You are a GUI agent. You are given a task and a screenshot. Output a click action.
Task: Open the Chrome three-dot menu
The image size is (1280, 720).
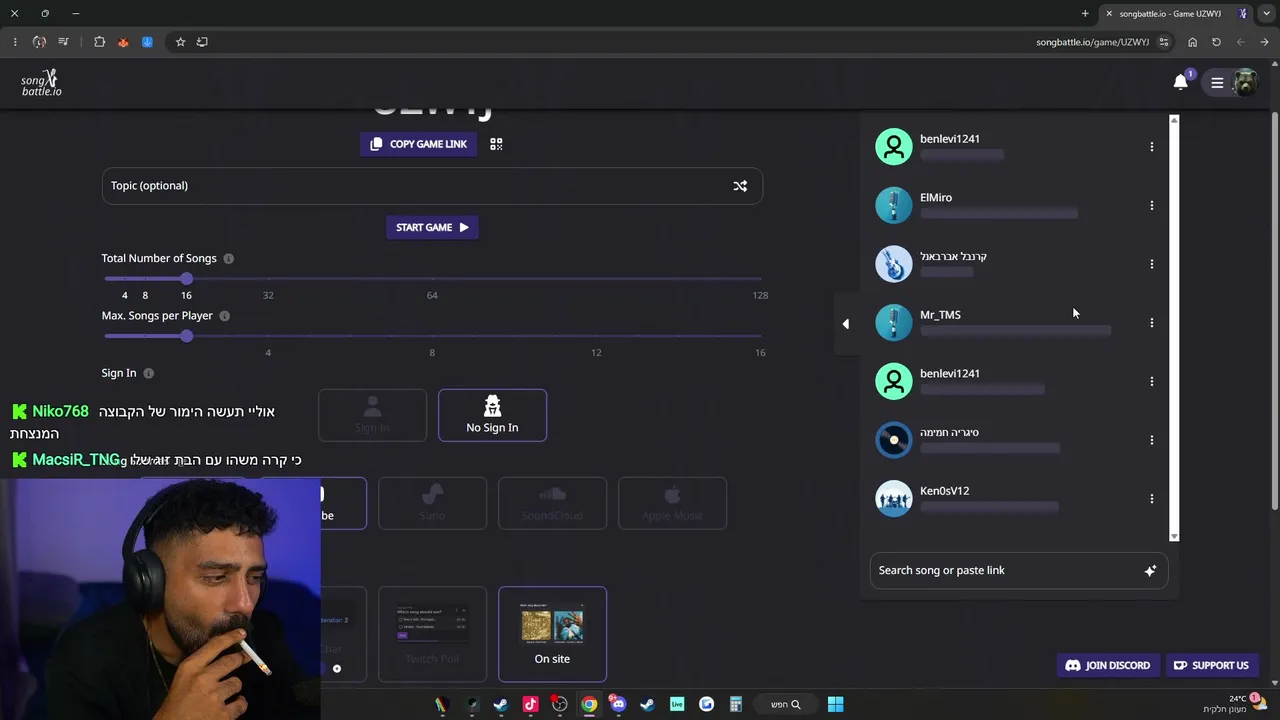[x=15, y=42]
